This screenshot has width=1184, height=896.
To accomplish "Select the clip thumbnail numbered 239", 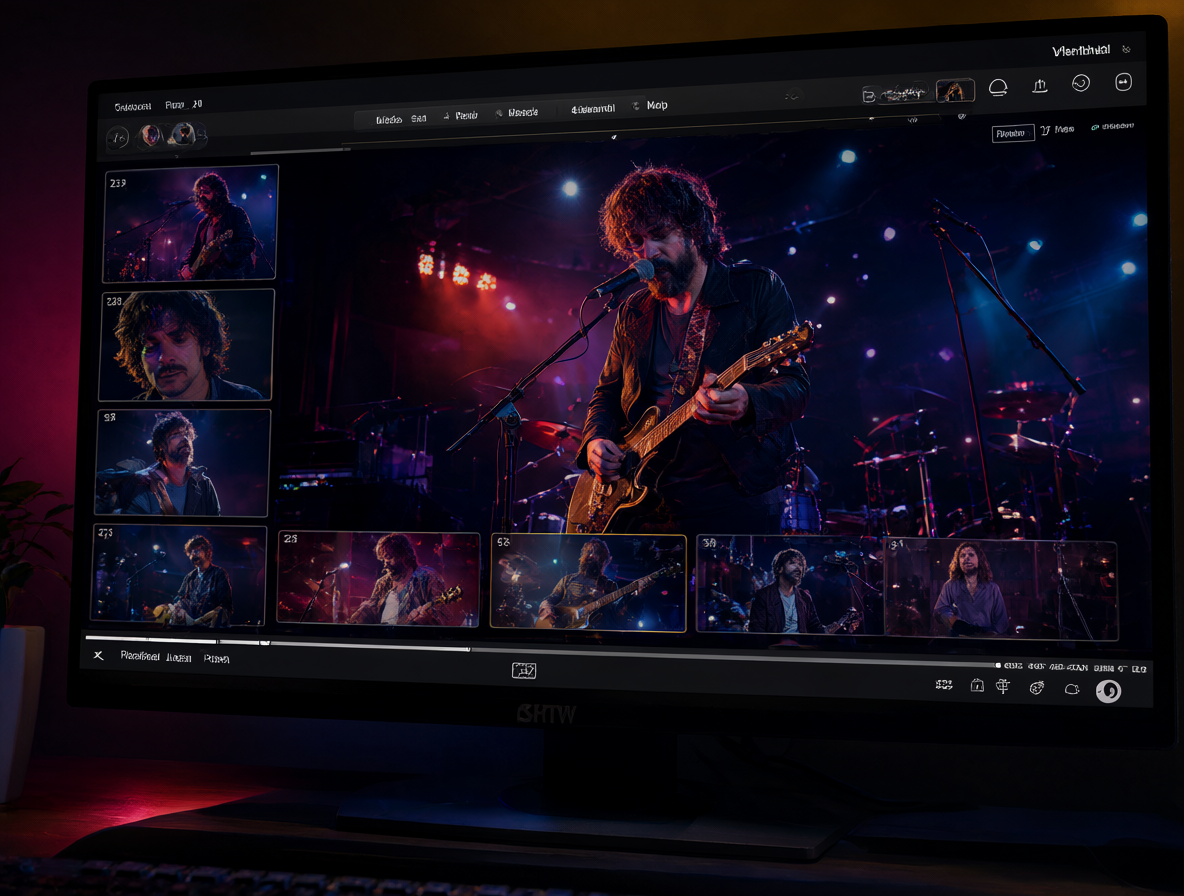I will [x=190, y=223].
